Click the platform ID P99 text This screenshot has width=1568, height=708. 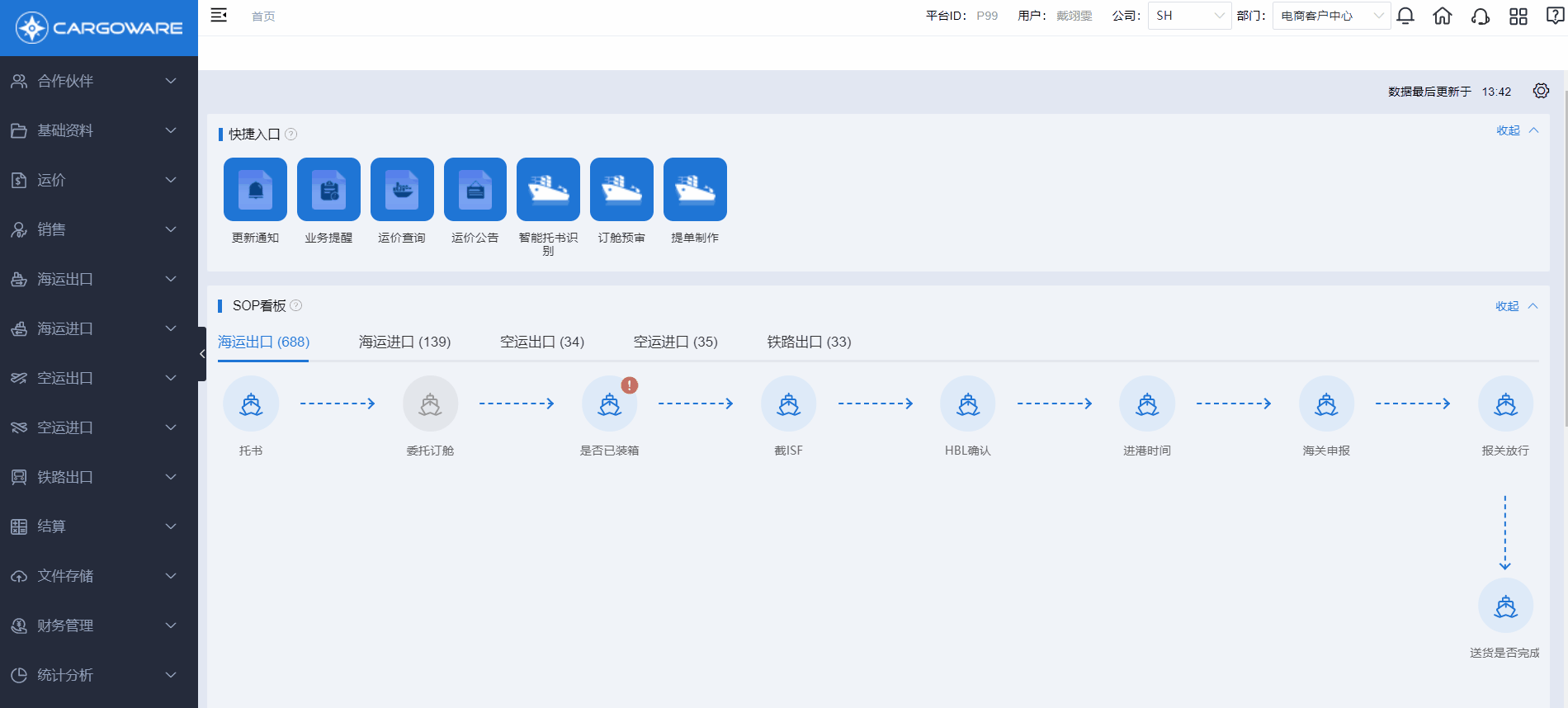point(987,16)
